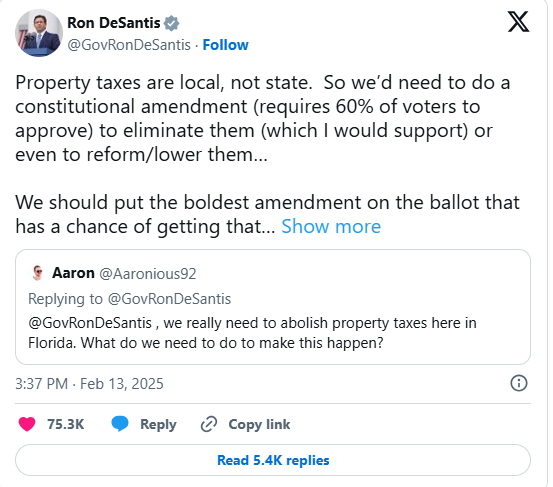The image size is (553, 487).
Task: Click the Reply label
Action: pyautogui.click(x=158, y=424)
